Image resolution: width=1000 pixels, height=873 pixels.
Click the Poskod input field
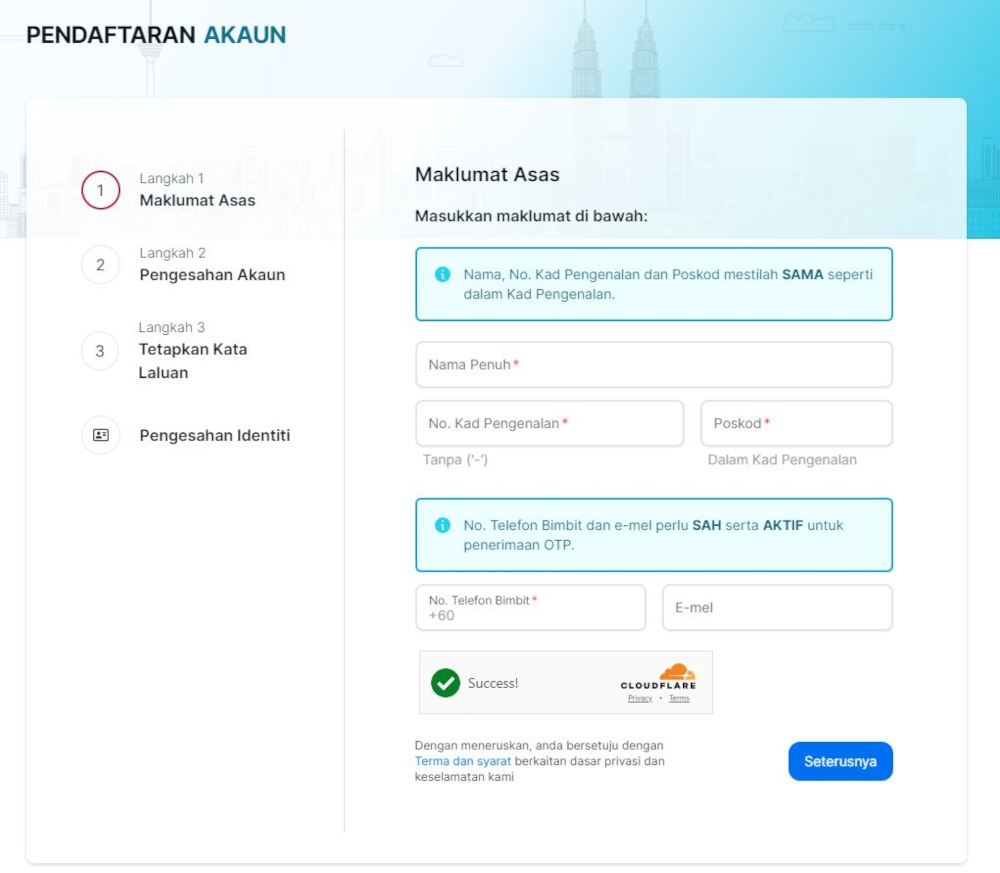pyautogui.click(x=796, y=423)
